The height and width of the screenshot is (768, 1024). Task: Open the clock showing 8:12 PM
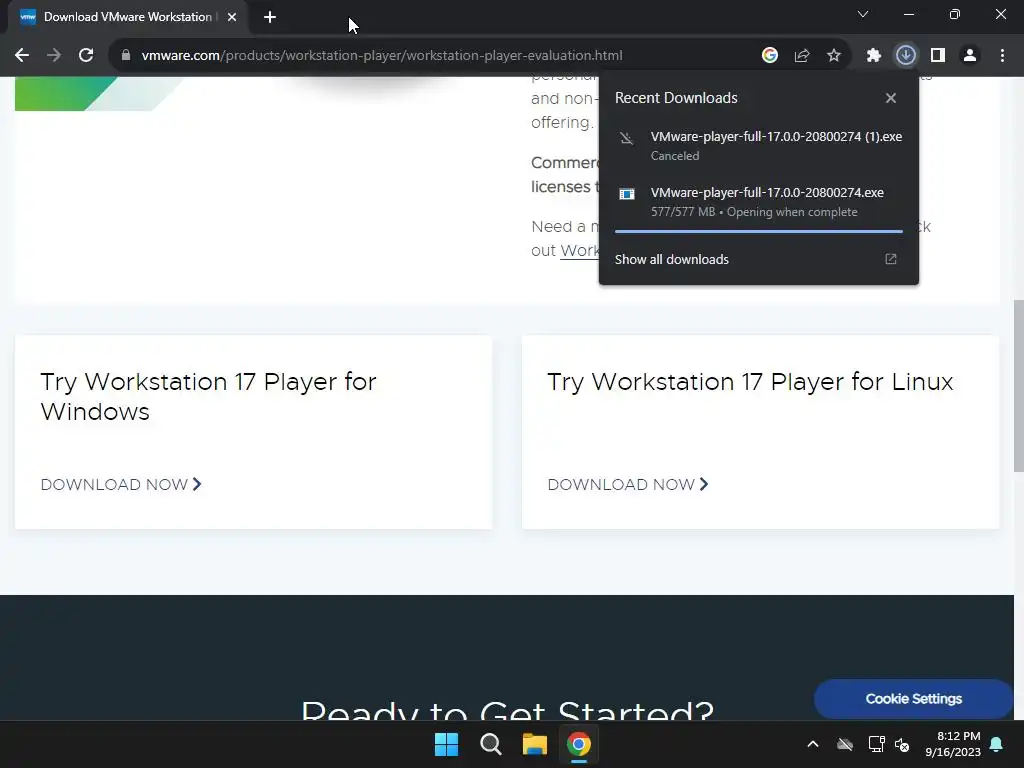(x=953, y=744)
